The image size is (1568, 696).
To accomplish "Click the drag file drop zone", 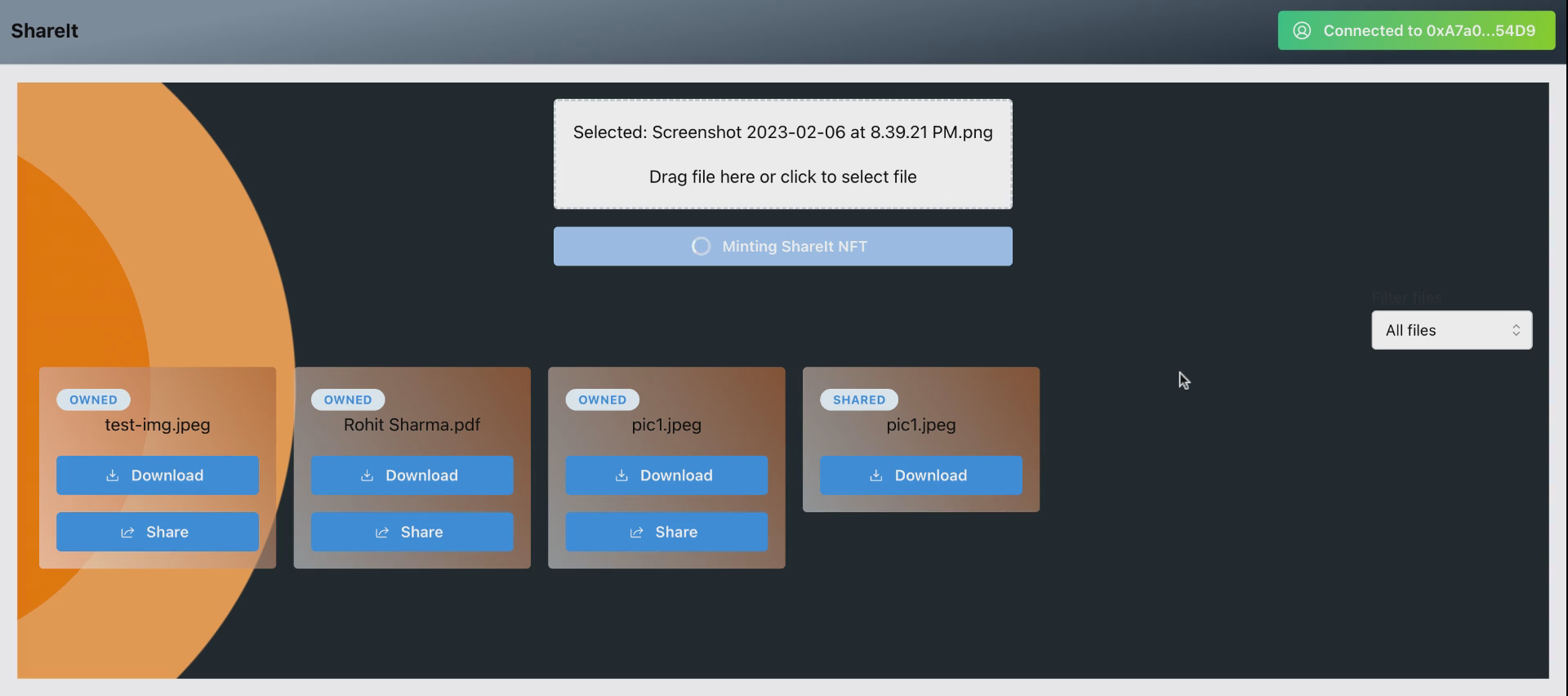I will (x=782, y=154).
